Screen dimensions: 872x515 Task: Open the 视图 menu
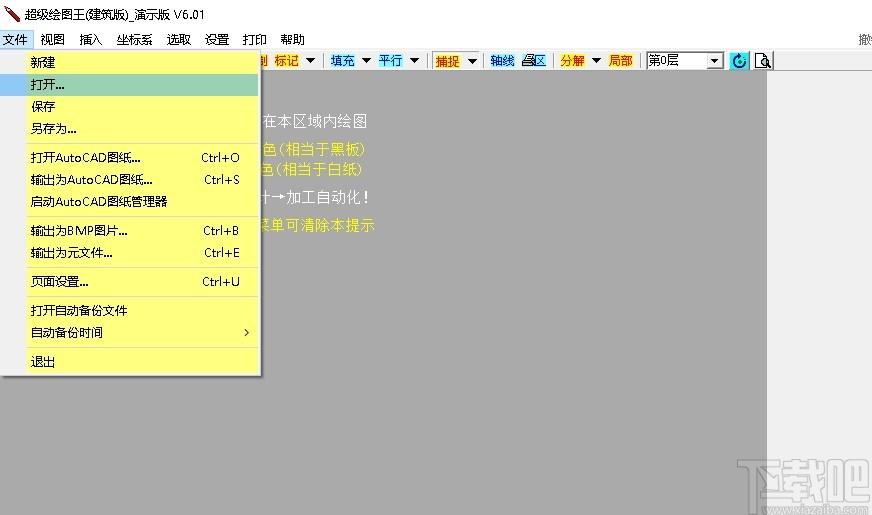(53, 39)
